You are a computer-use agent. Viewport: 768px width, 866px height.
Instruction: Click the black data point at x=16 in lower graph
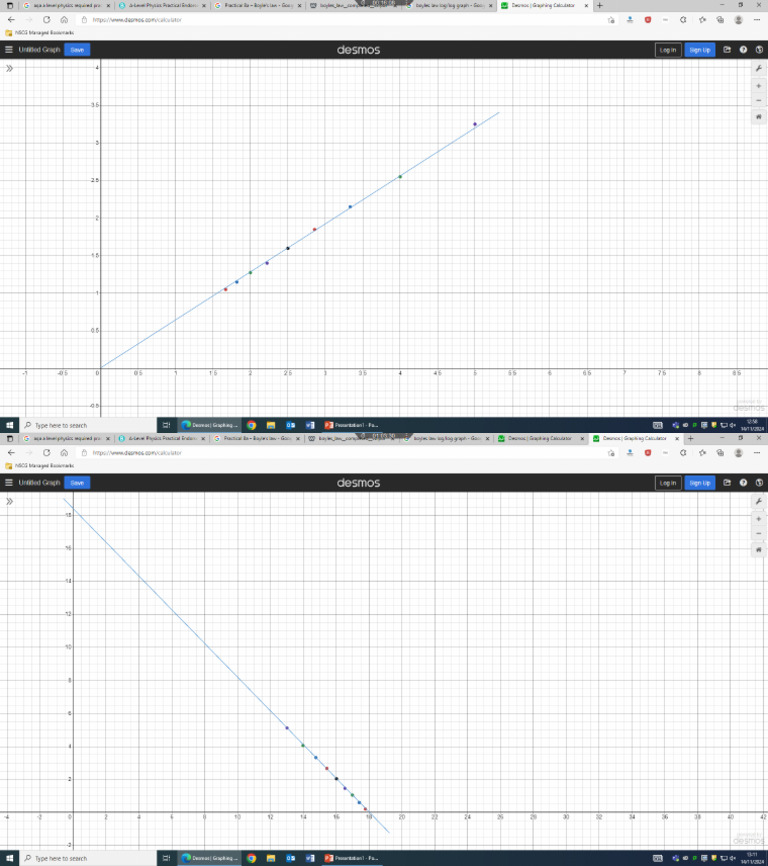click(336, 779)
